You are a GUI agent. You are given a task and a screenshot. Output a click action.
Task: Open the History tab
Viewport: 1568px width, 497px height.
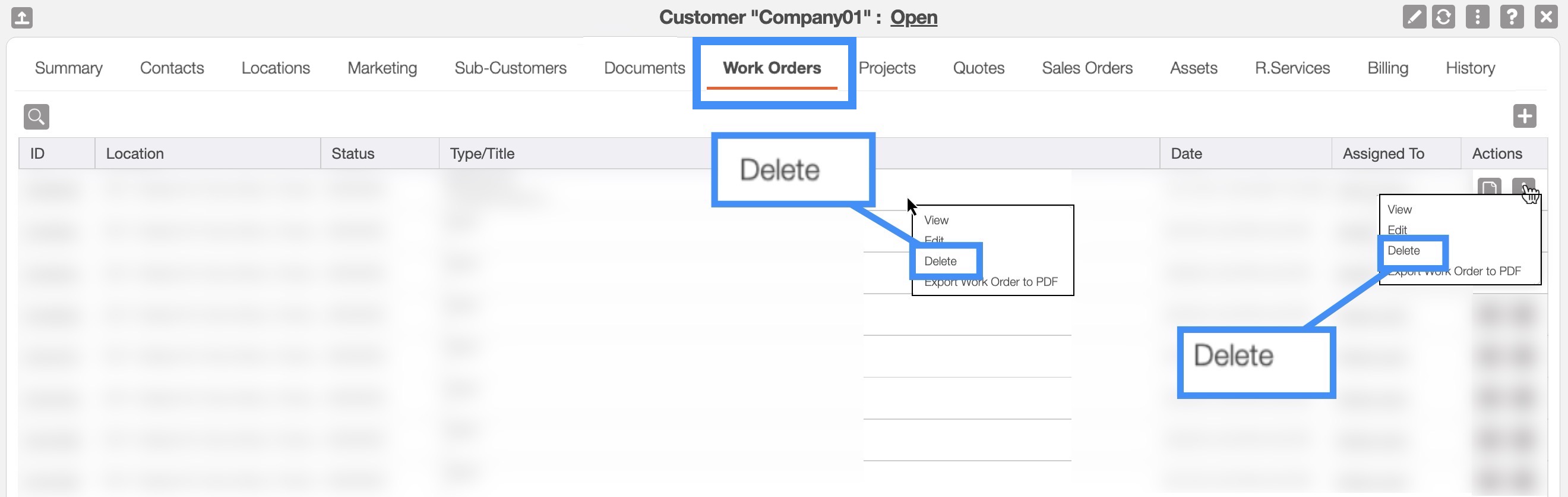tap(1470, 68)
